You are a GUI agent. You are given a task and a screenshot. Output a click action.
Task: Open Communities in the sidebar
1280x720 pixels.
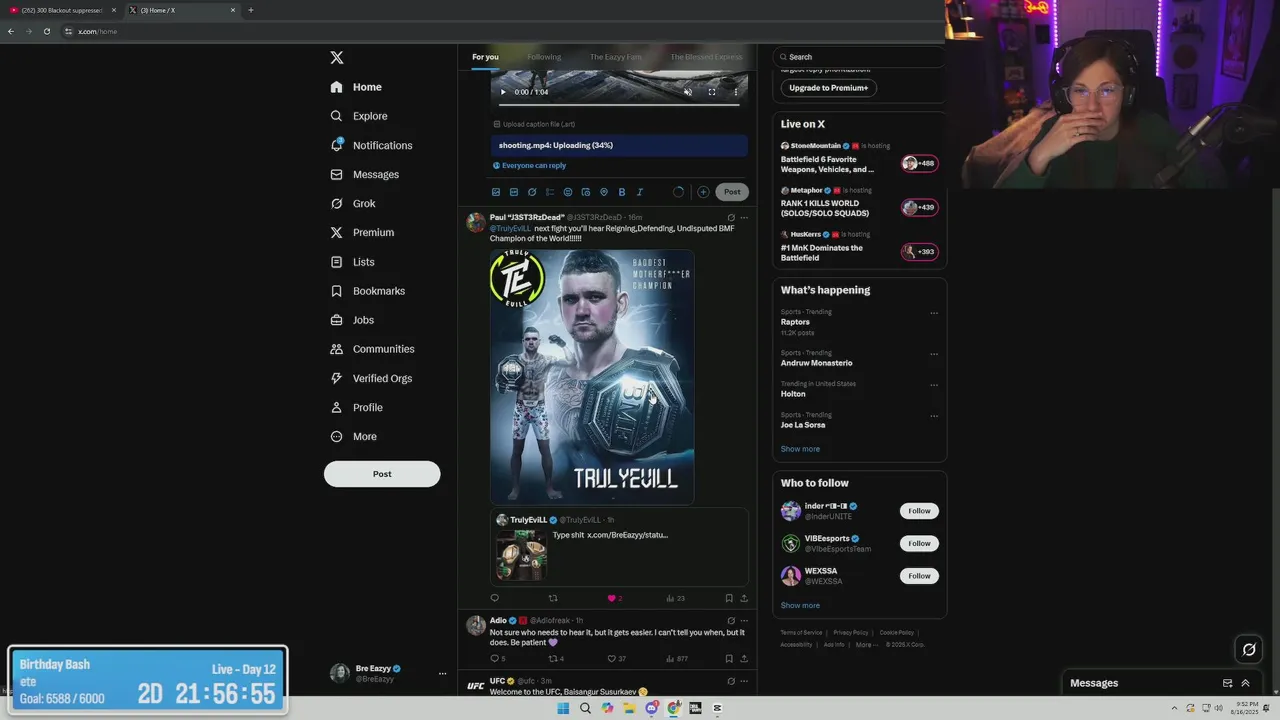click(372, 349)
